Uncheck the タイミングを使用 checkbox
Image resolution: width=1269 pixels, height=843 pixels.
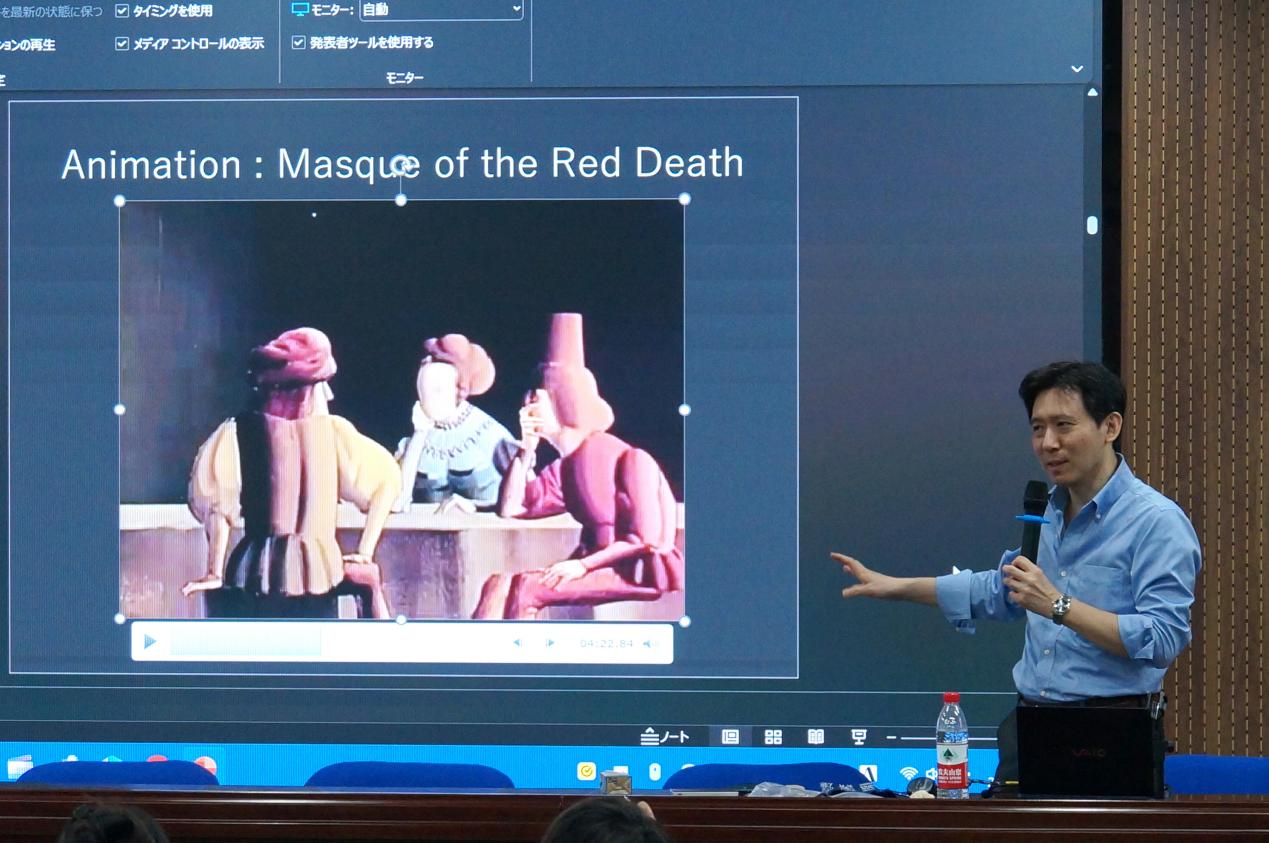pos(122,11)
